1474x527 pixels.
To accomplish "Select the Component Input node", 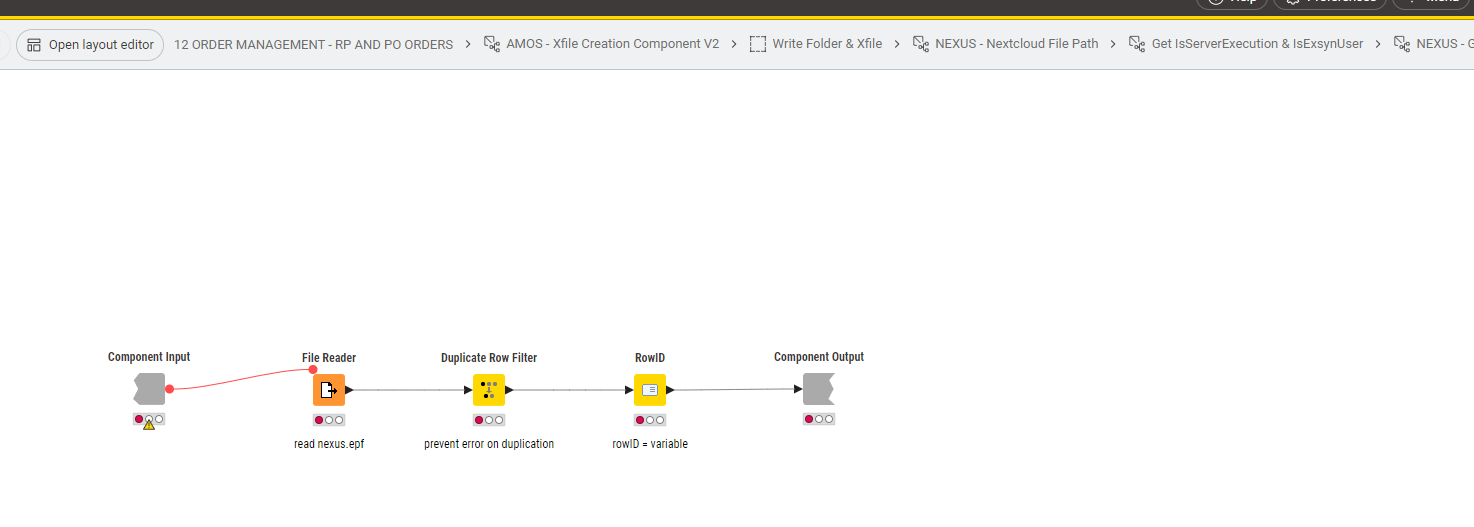I will (x=149, y=389).
